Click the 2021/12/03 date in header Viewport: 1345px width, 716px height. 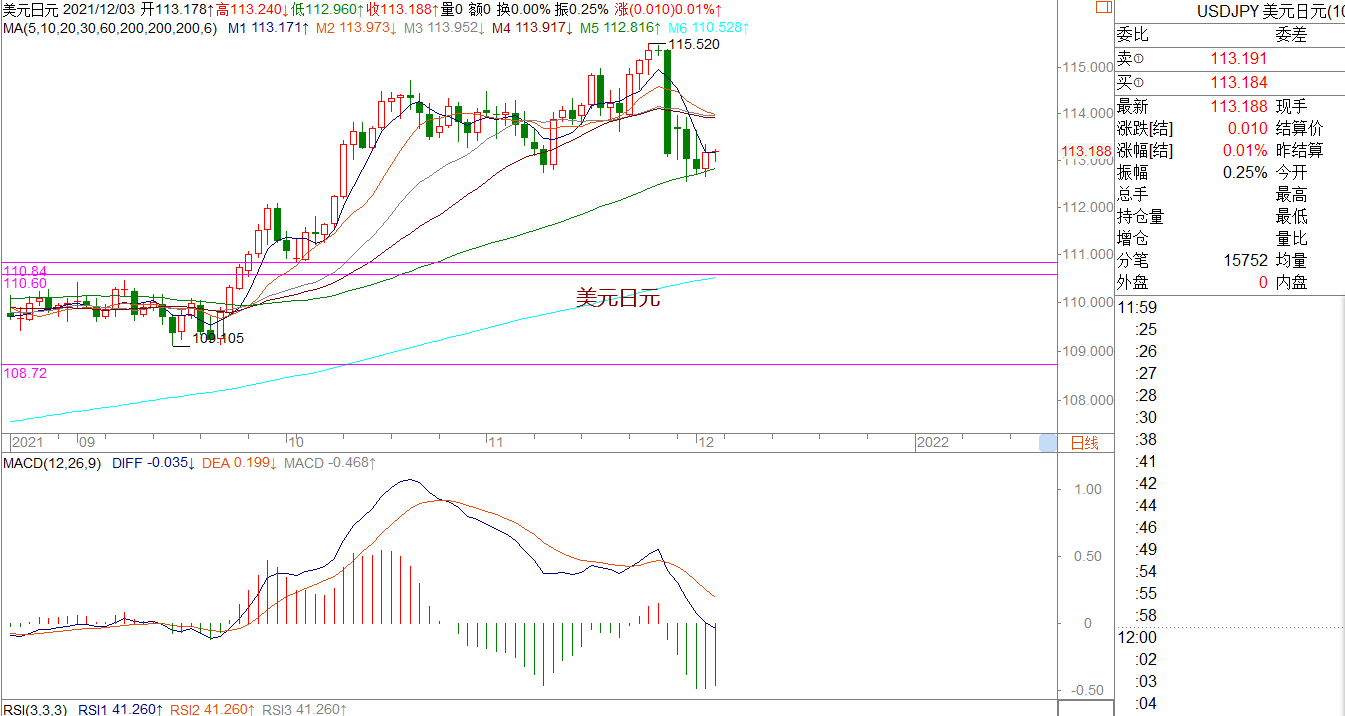pos(100,8)
